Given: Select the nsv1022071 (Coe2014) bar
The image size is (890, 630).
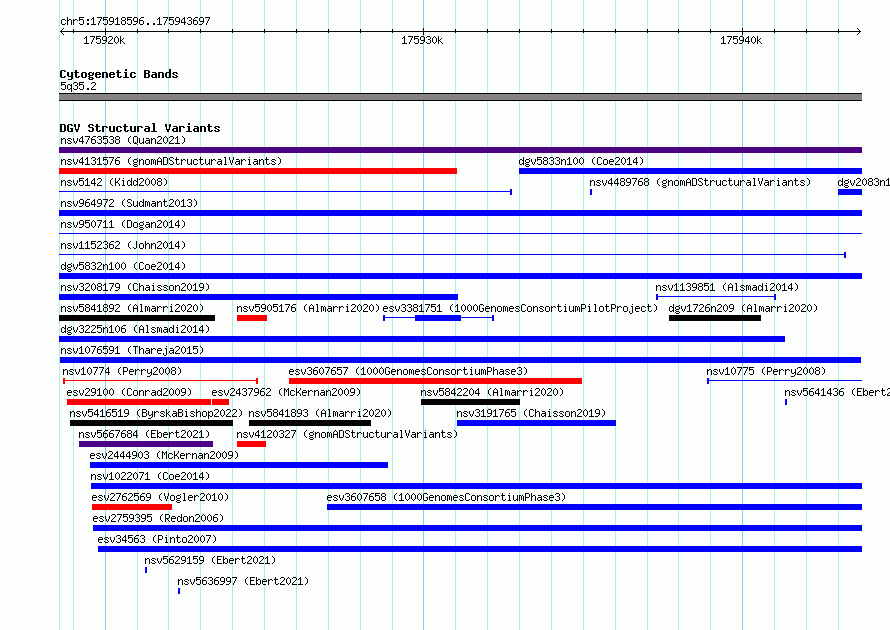Looking at the screenshot, I should tap(476, 486).
